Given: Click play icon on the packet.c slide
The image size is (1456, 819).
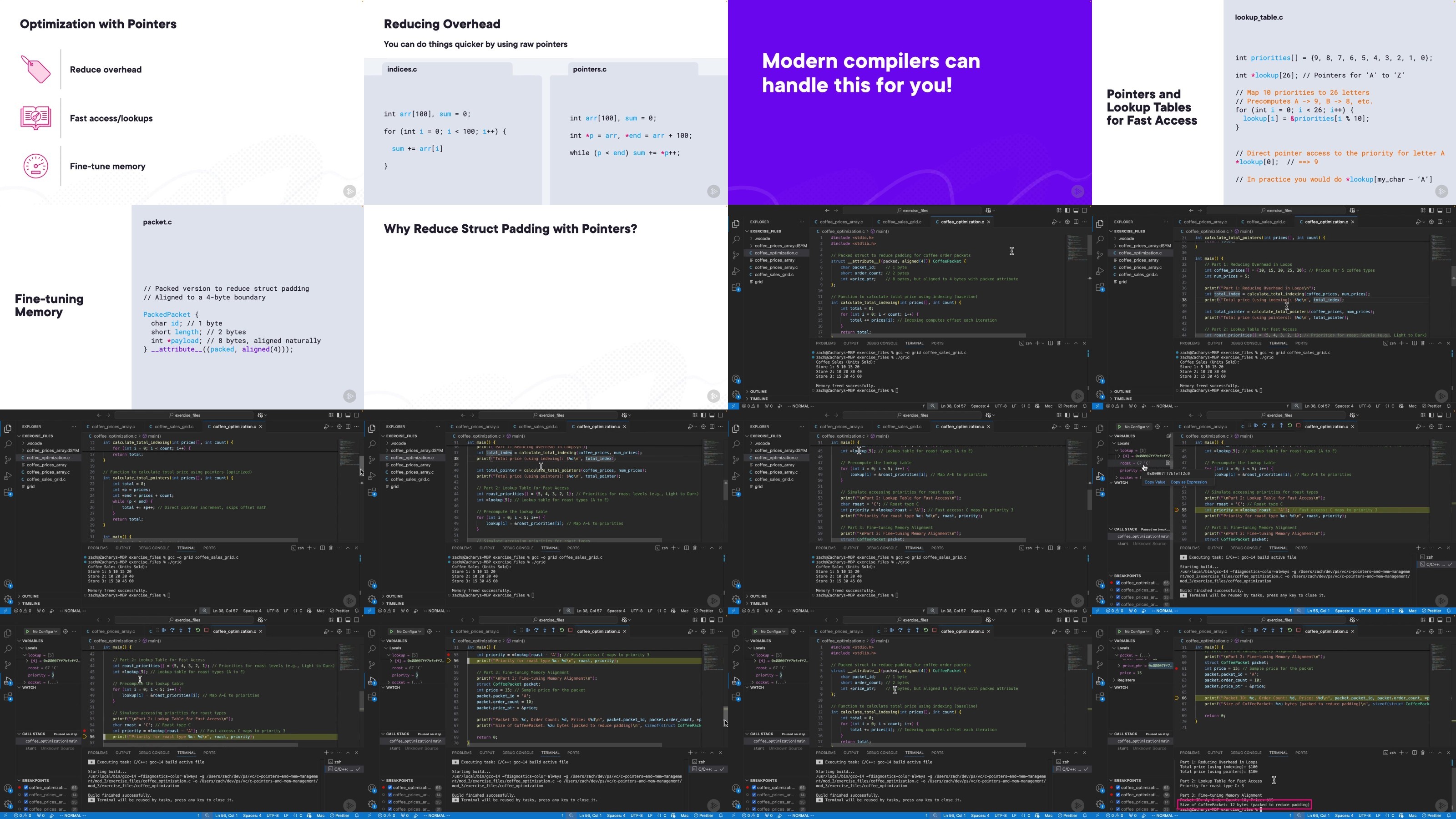Looking at the screenshot, I should pos(350,396).
